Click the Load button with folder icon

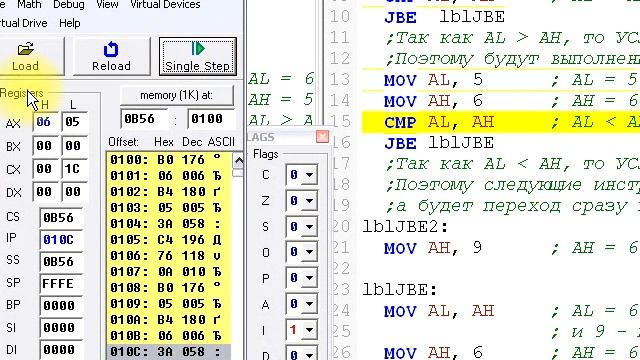(29, 56)
